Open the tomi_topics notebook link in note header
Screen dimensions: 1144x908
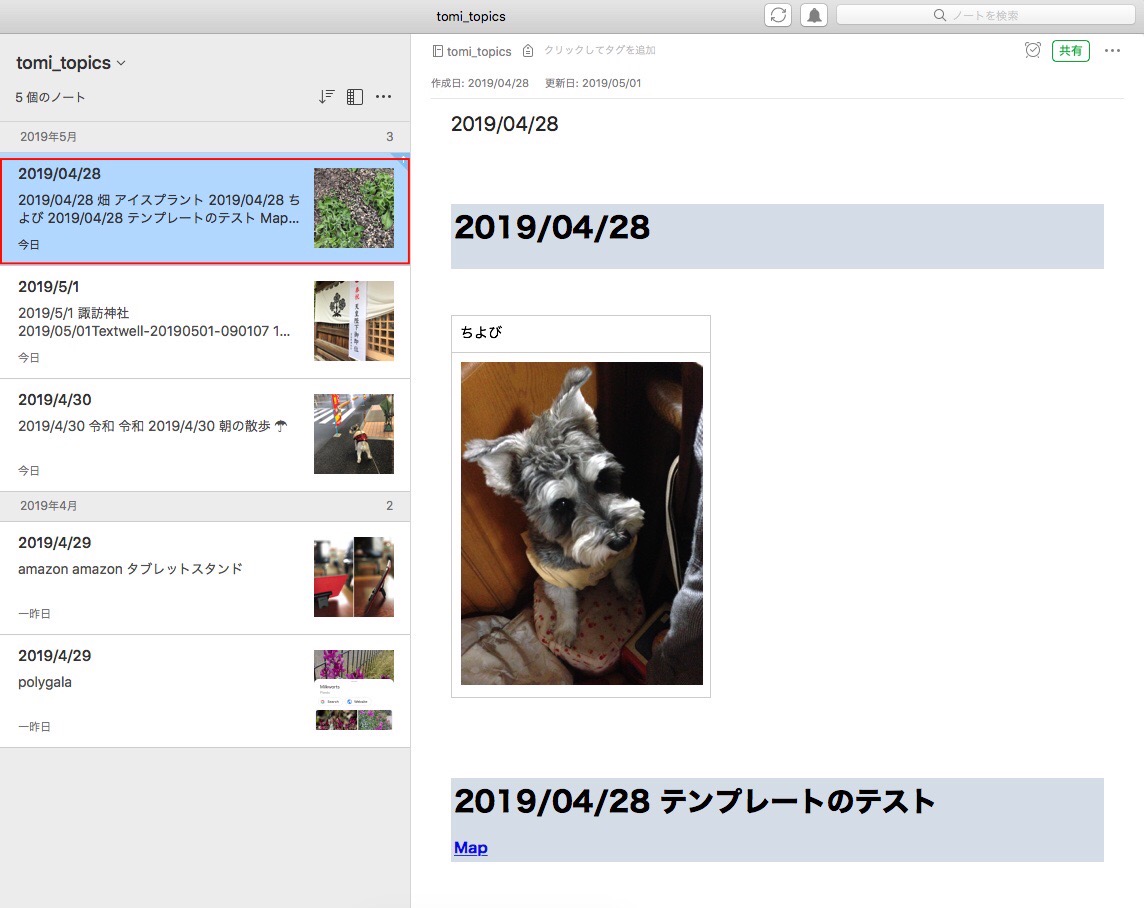[x=479, y=51]
